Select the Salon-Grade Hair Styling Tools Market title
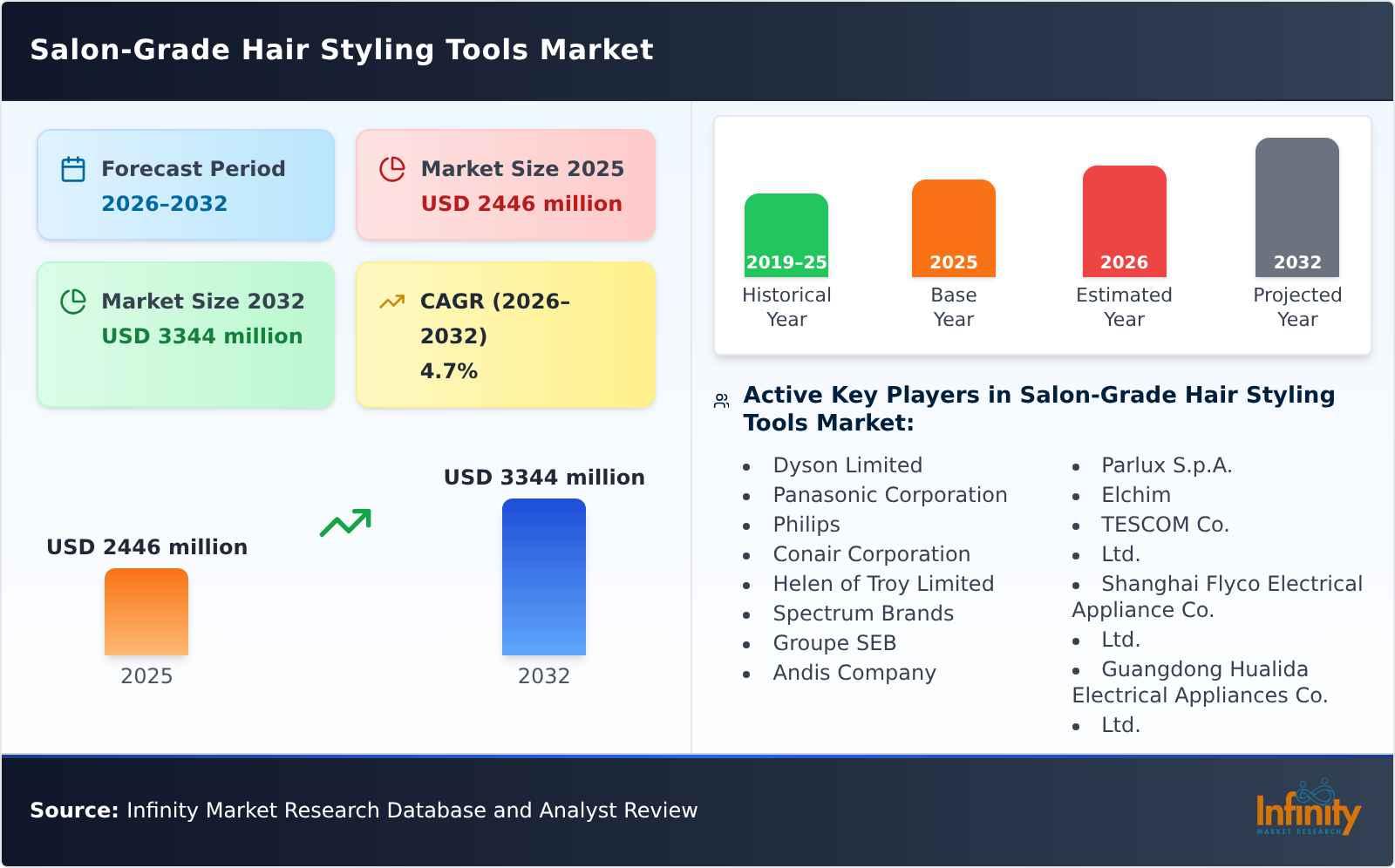Image resolution: width=1395 pixels, height=868 pixels. point(340,50)
